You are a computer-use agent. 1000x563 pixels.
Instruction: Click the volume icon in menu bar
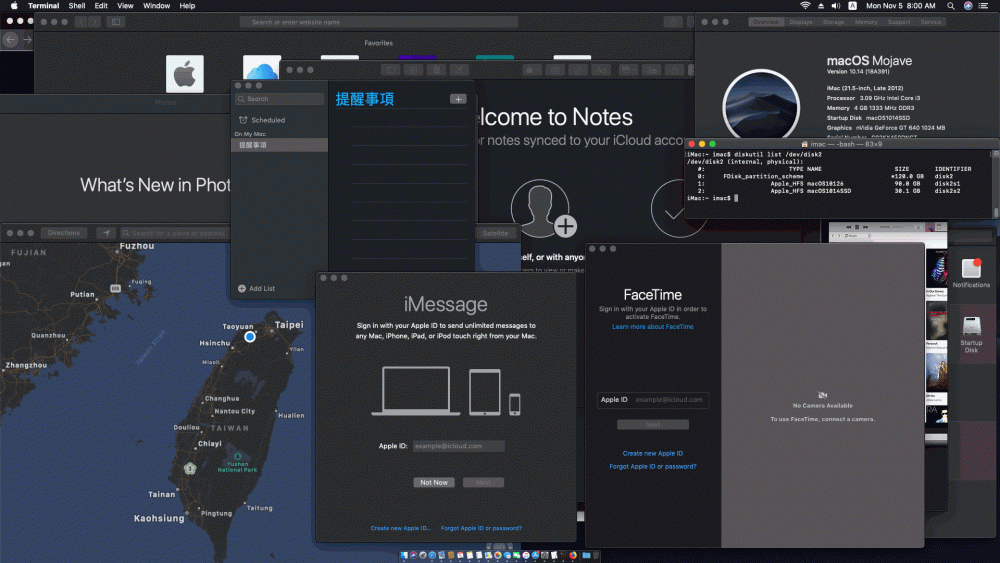(836, 6)
